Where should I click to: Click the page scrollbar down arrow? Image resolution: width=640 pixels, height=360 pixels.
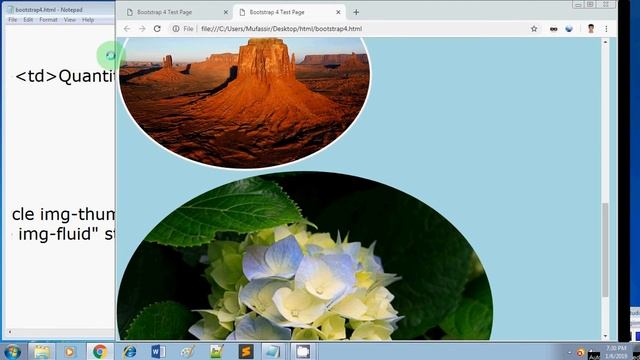605,336
